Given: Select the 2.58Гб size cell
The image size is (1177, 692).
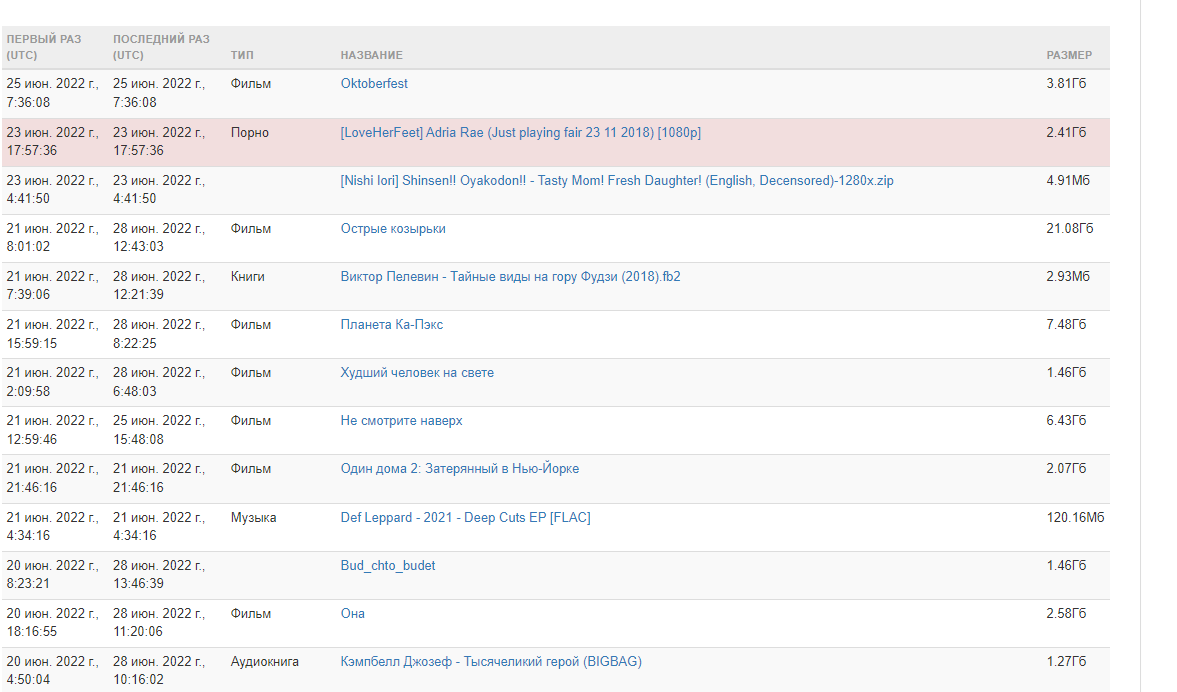Looking at the screenshot, I should [x=1066, y=613].
